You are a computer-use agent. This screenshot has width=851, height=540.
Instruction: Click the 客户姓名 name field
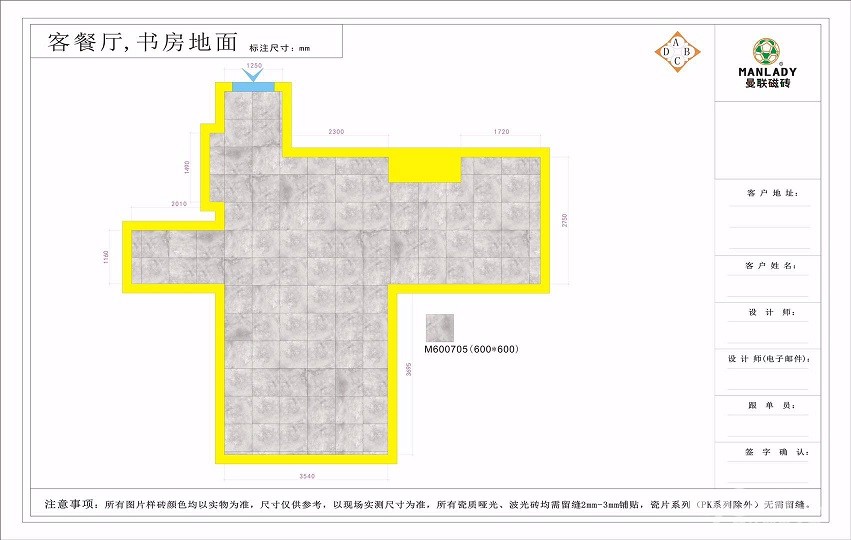pyautogui.click(x=769, y=266)
